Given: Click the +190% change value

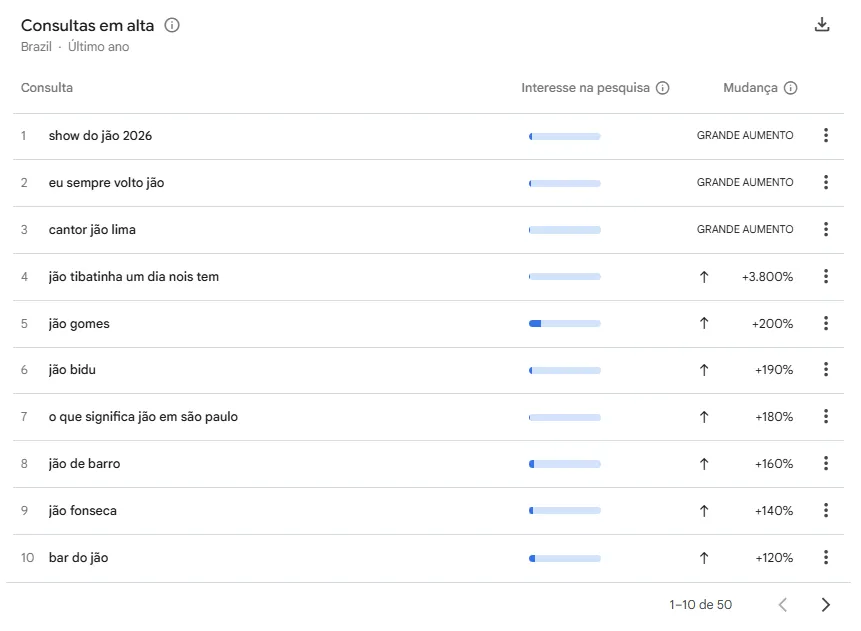Looking at the screenshot, I should pos(774,370).
